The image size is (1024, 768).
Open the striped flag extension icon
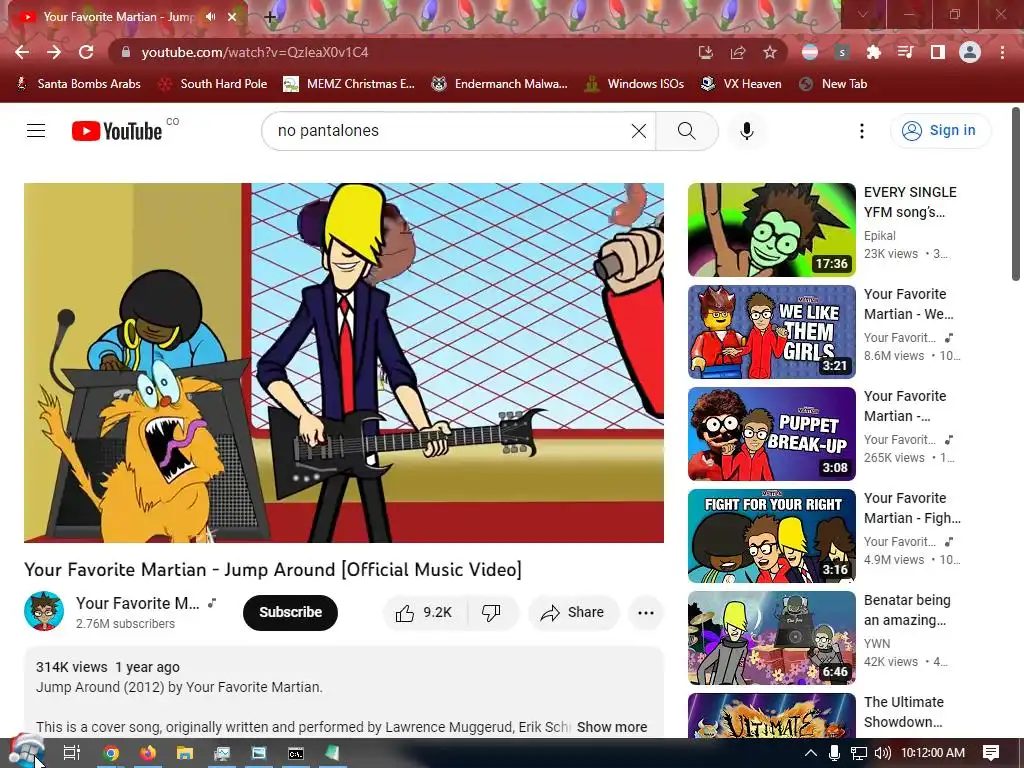(x=810, y=52)
